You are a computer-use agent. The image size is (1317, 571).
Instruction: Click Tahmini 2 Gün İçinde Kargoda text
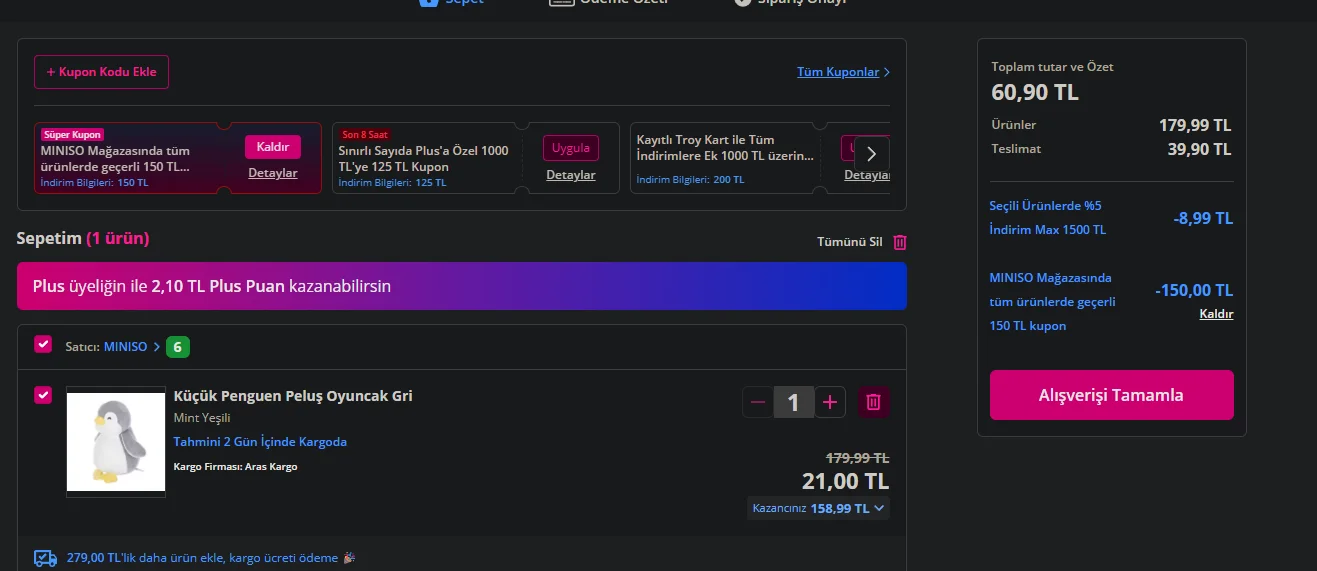pos(260,442)
